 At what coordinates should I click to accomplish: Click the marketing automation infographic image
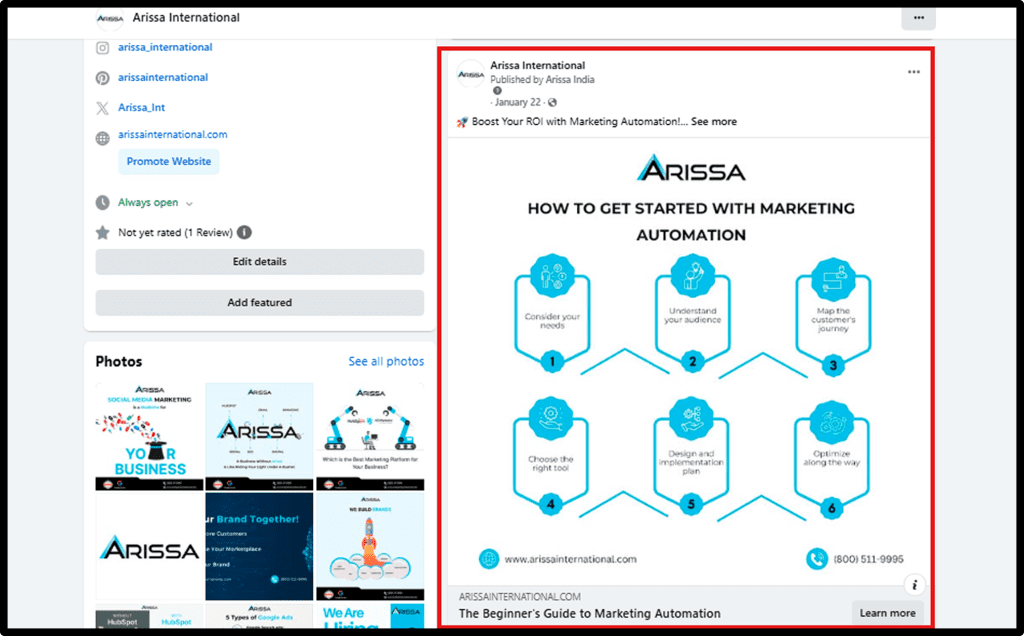click(x=689, y=362)
